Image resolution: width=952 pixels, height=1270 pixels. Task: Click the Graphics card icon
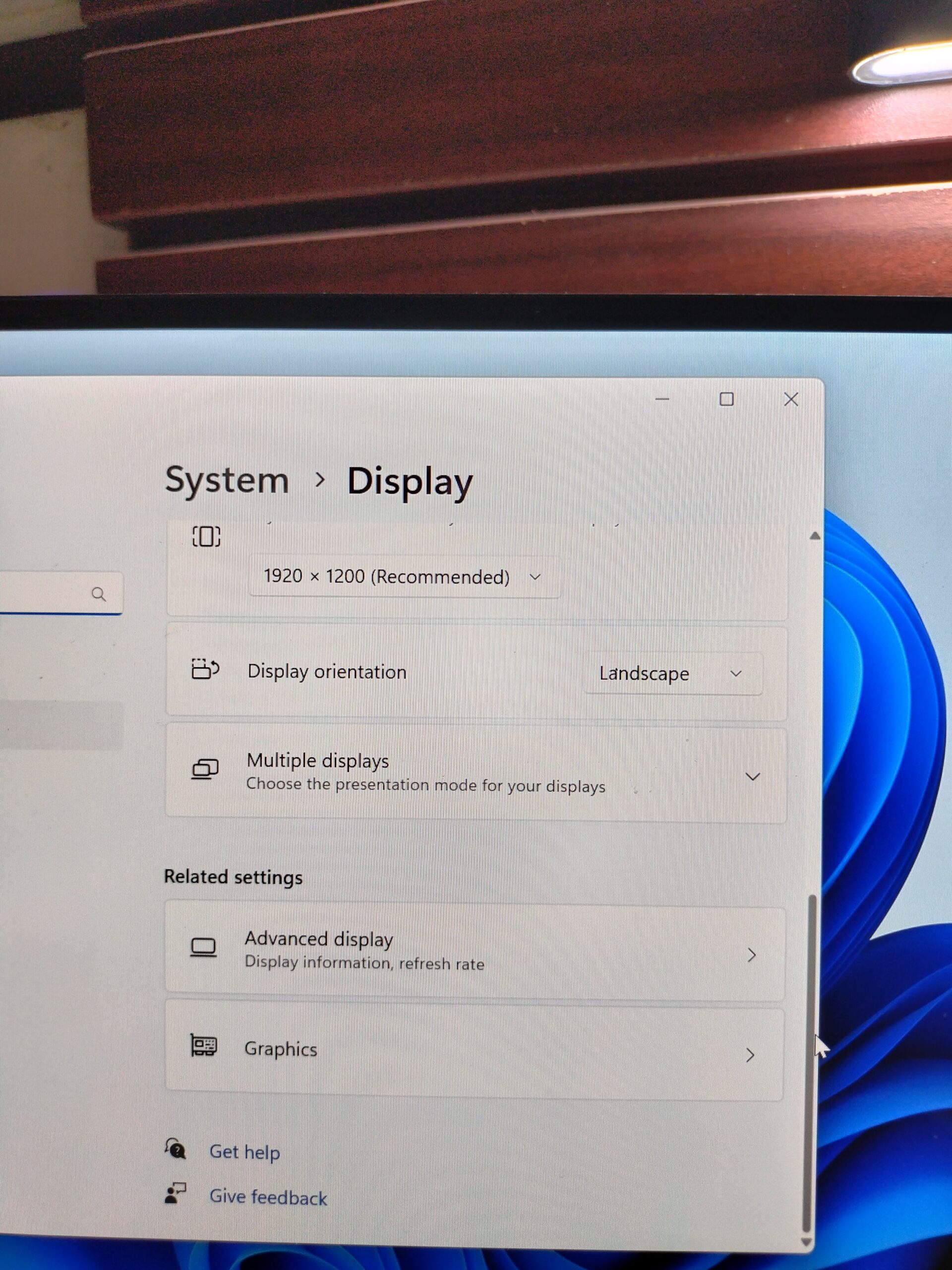point(203,1045)
